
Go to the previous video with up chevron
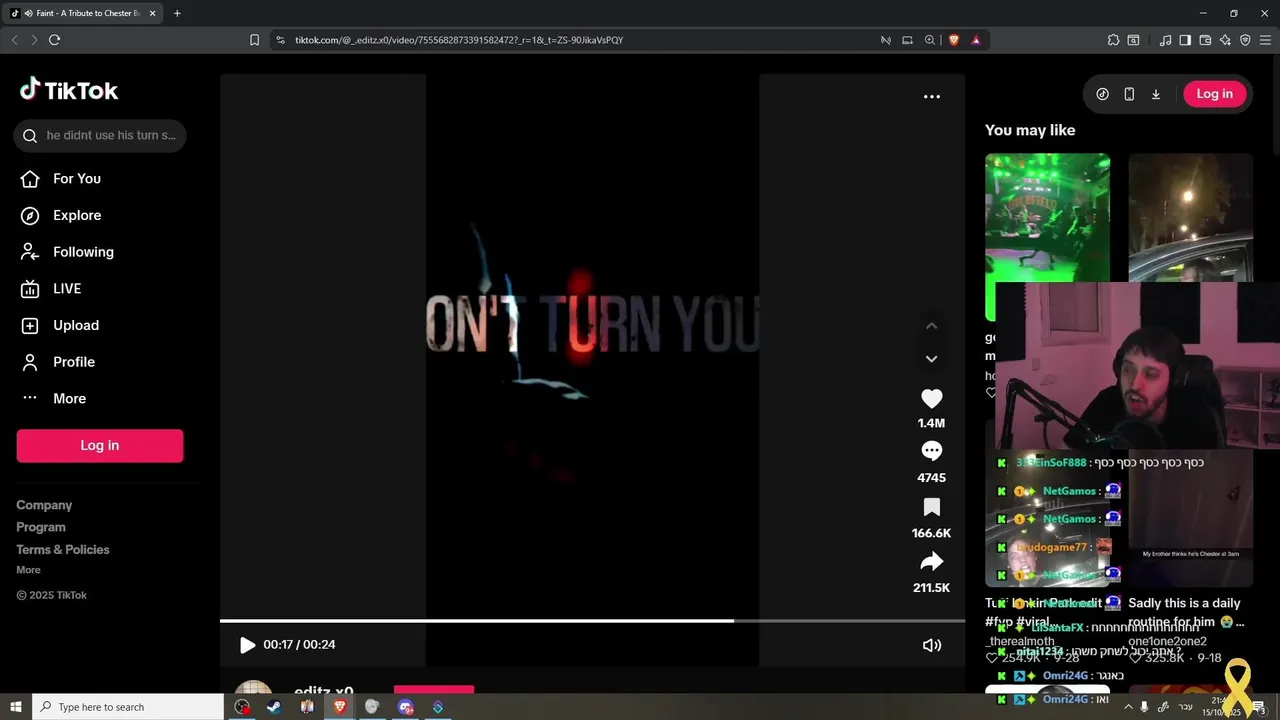click(931, 326)
